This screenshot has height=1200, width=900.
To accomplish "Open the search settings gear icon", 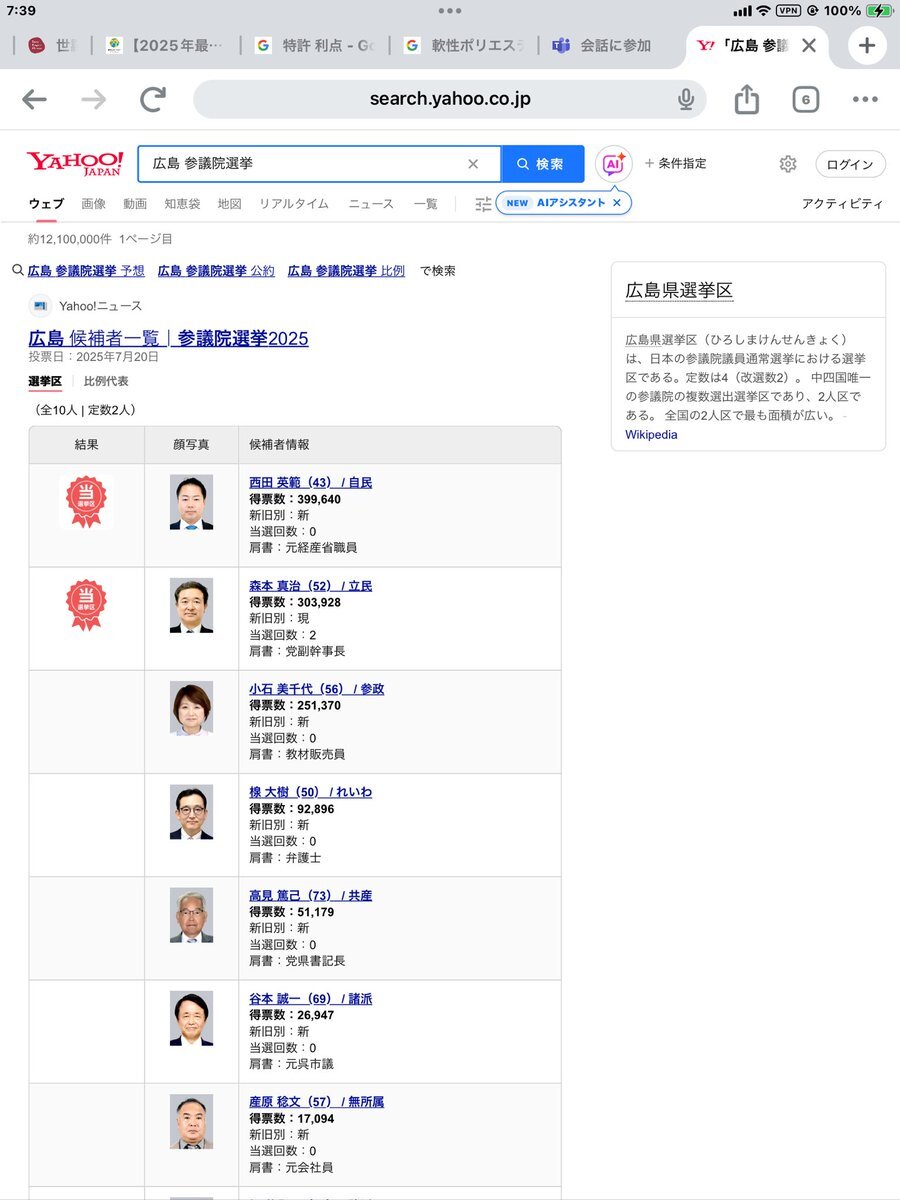I will click(x=788, y=164).
